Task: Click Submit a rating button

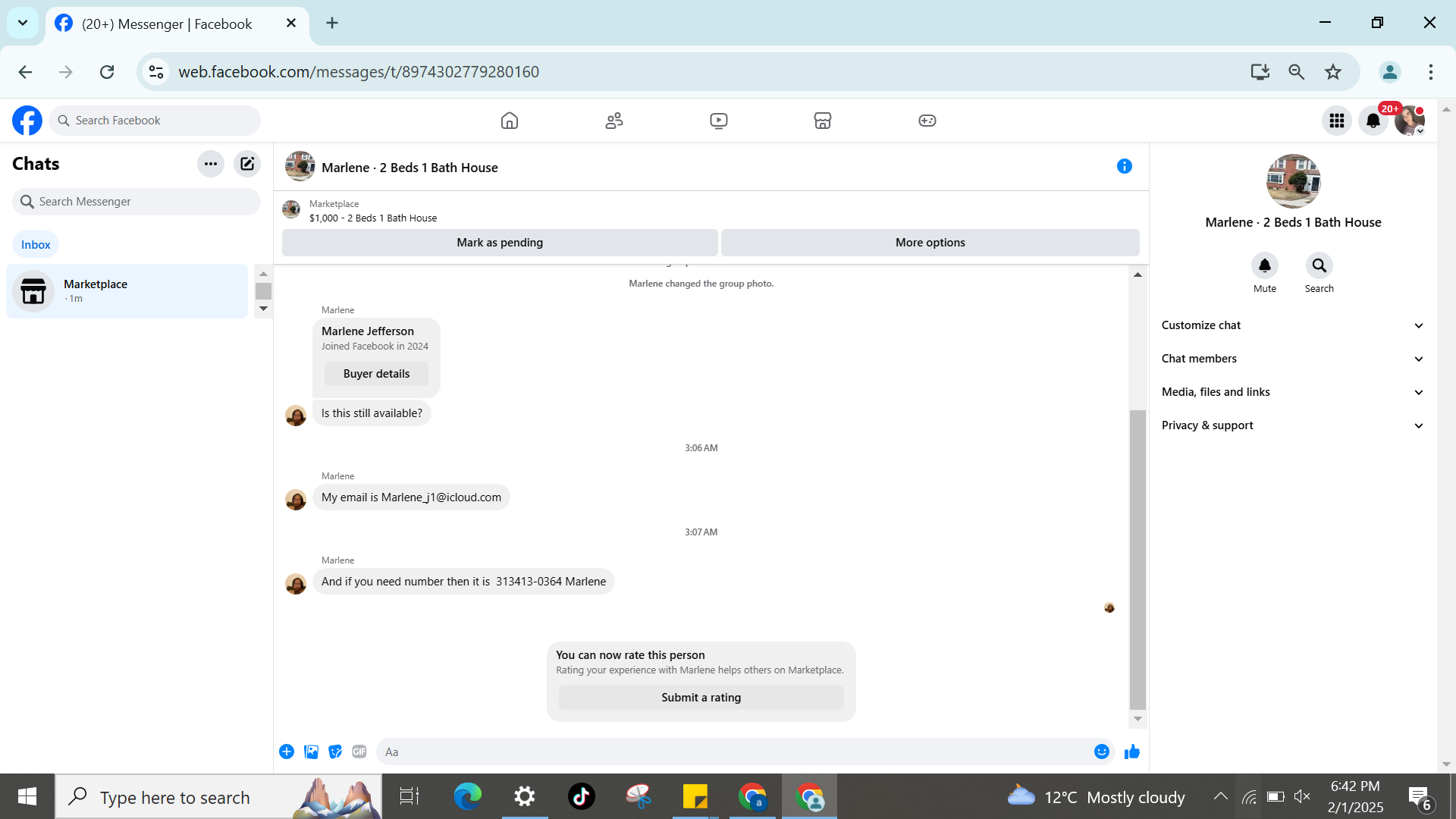Action: (x=701, y=698)
